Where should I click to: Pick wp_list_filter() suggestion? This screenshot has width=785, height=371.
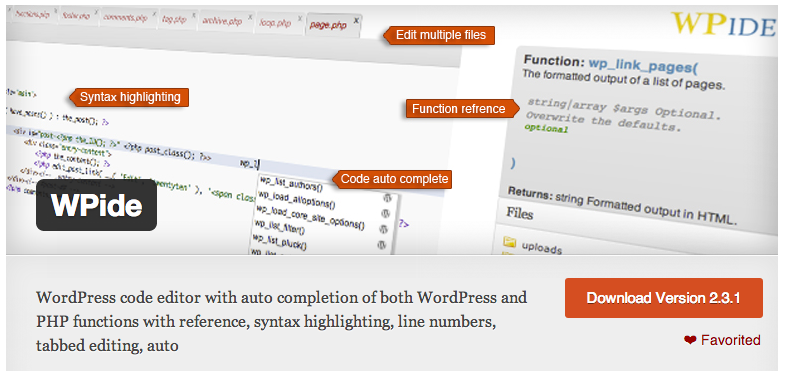(279, 228)
